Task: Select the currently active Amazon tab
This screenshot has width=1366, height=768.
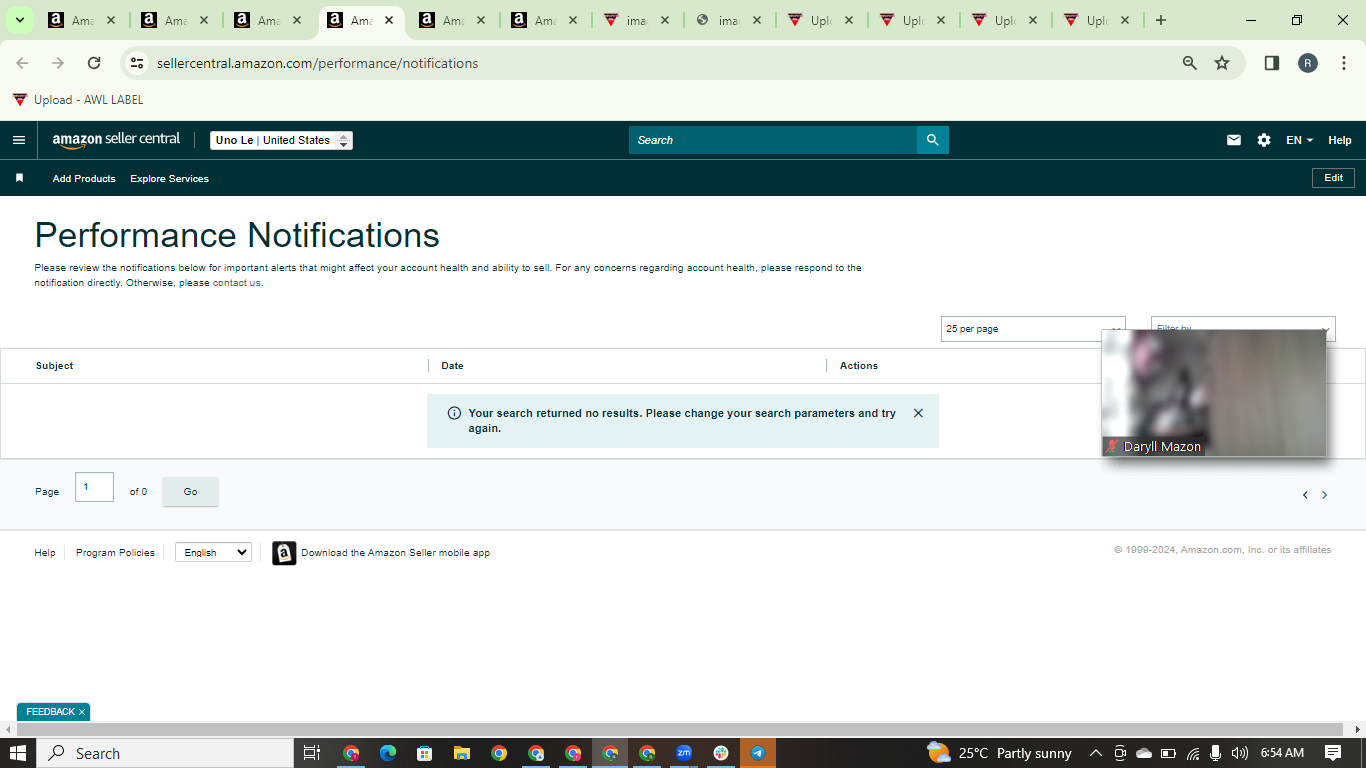Action: point(360,20)
